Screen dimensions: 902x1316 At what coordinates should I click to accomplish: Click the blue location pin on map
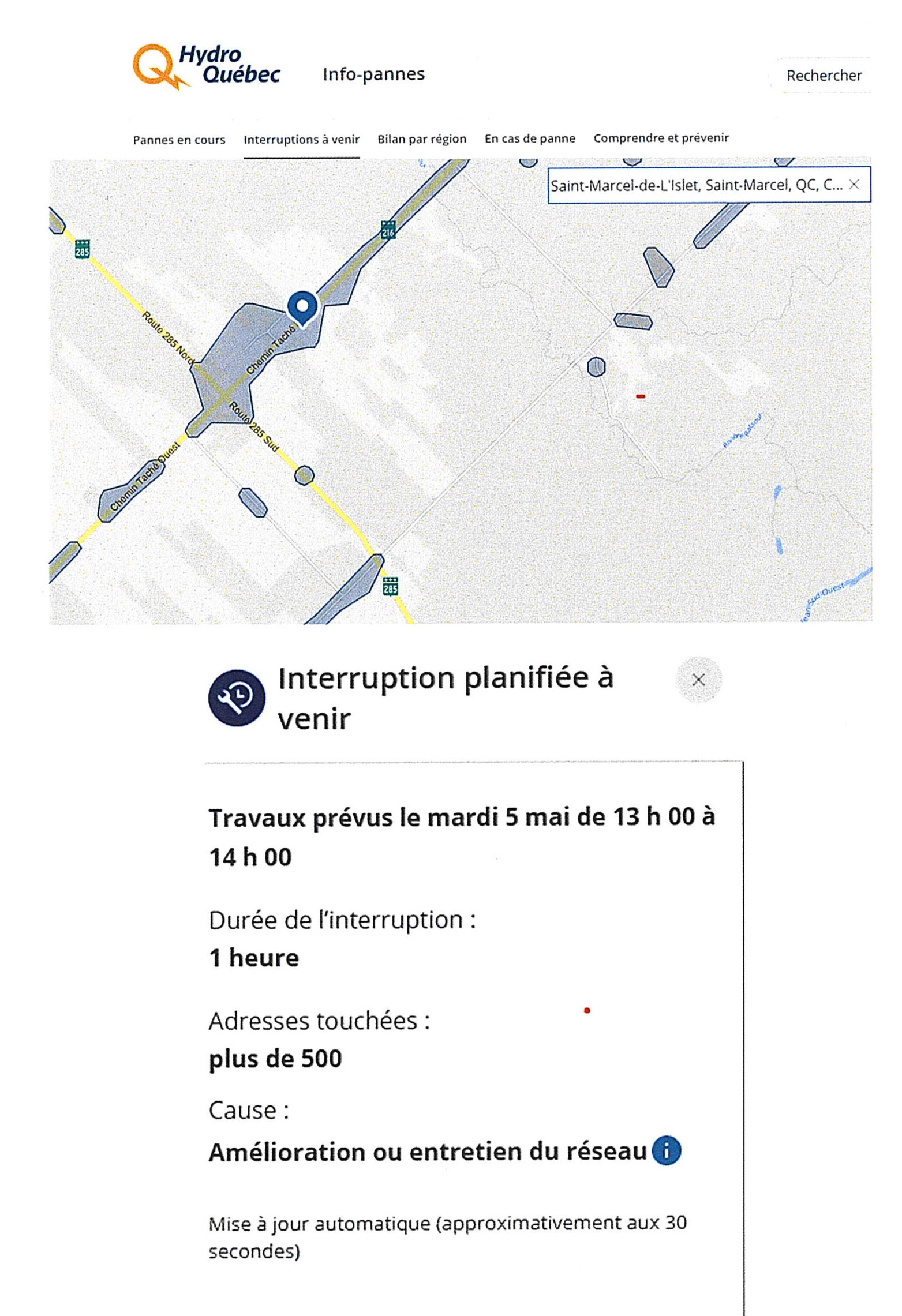click(303, 309)
